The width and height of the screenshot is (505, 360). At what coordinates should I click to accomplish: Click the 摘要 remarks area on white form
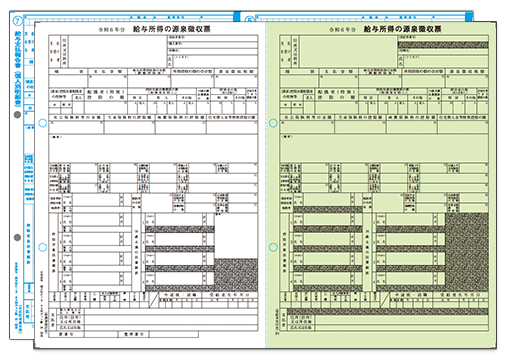pos(153,148)
